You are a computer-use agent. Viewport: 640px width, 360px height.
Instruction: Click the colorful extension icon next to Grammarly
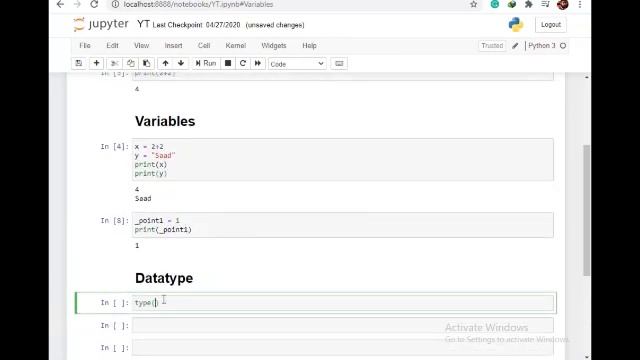511,4
